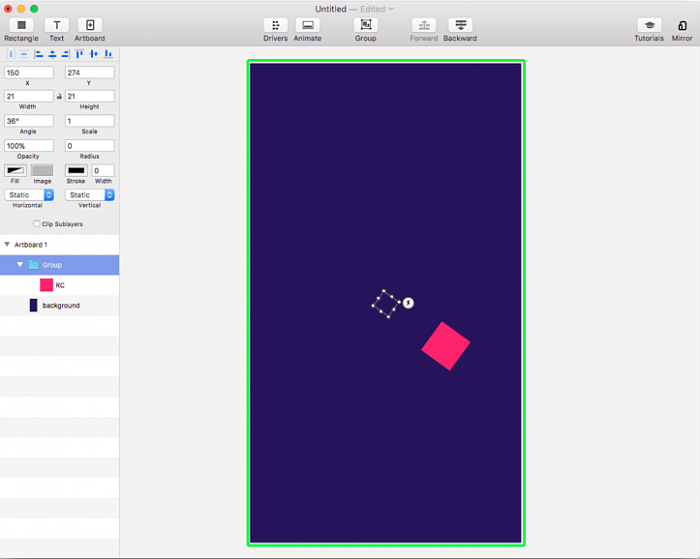
Task: Click the pink rectangle on the canvas
Action: point(446,345)
